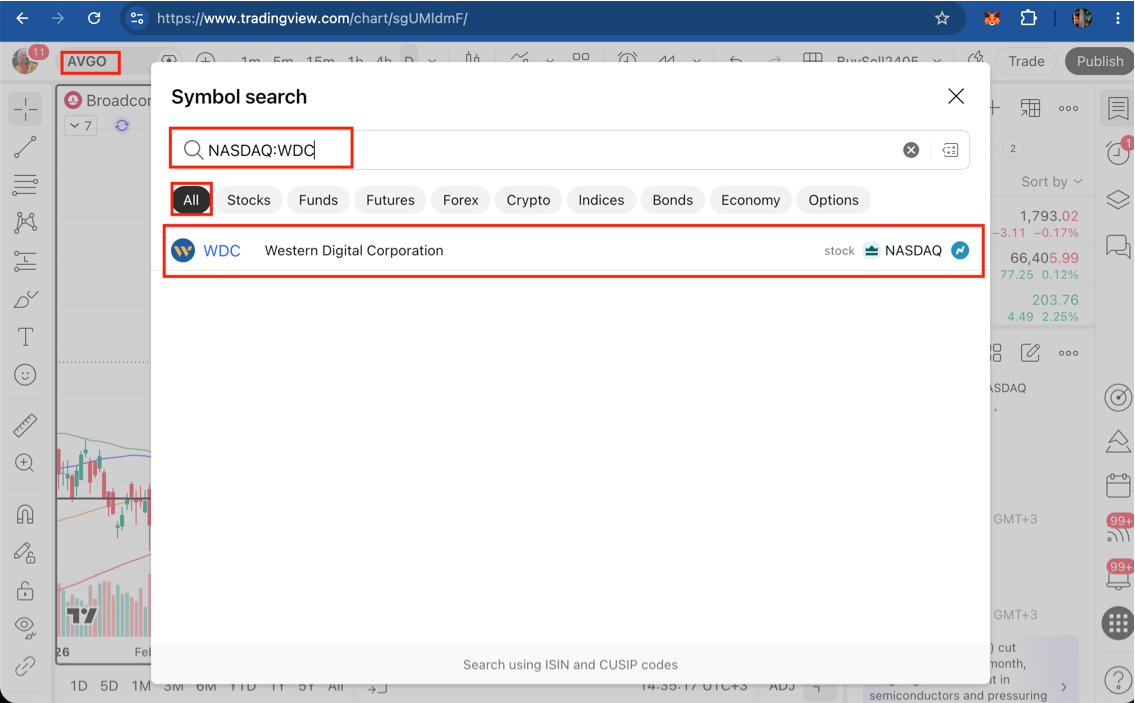Clear the symbol search text
The width and height of the screenshot is (1135, 703).
tap(911, 150)
